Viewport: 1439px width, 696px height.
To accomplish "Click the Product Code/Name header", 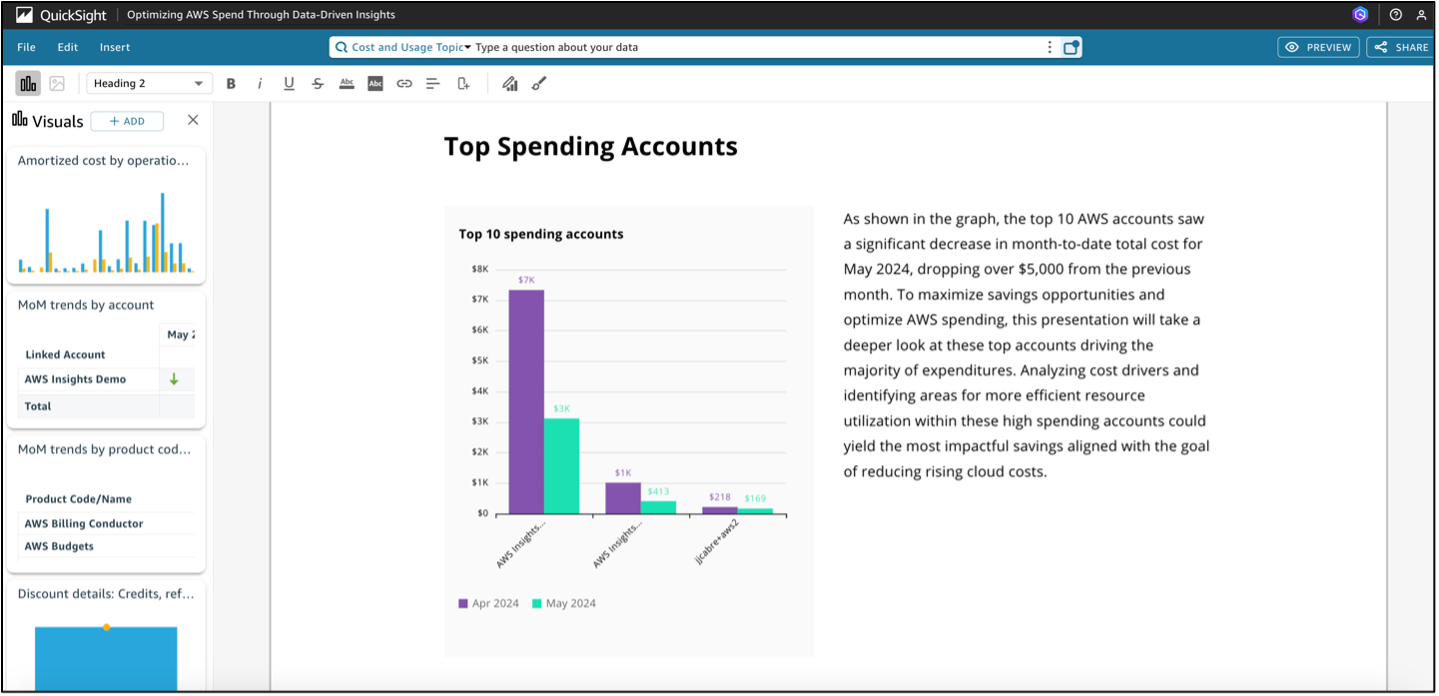I will [78, 499].
